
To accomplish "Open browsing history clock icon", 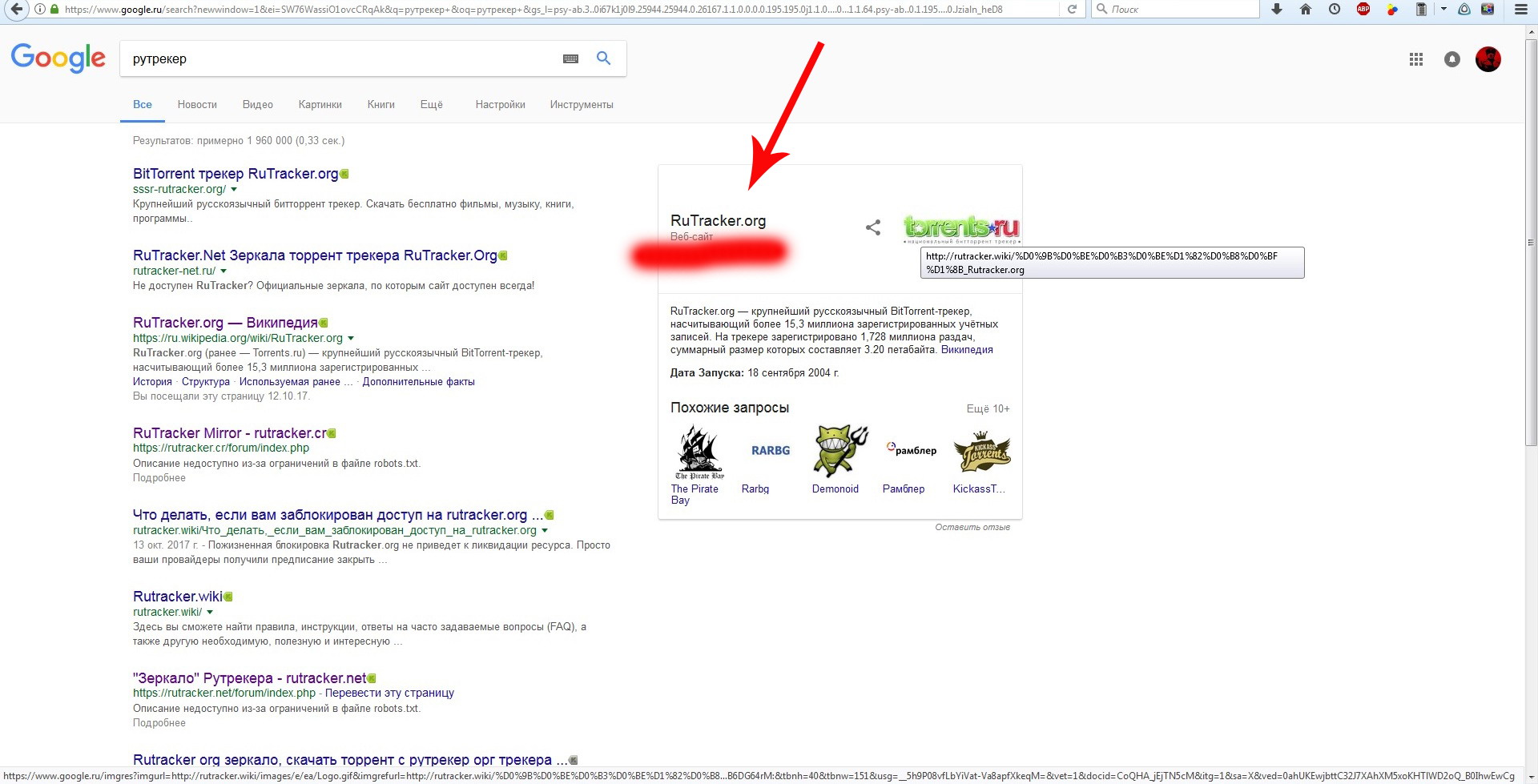I will (x=1335, y=10).
